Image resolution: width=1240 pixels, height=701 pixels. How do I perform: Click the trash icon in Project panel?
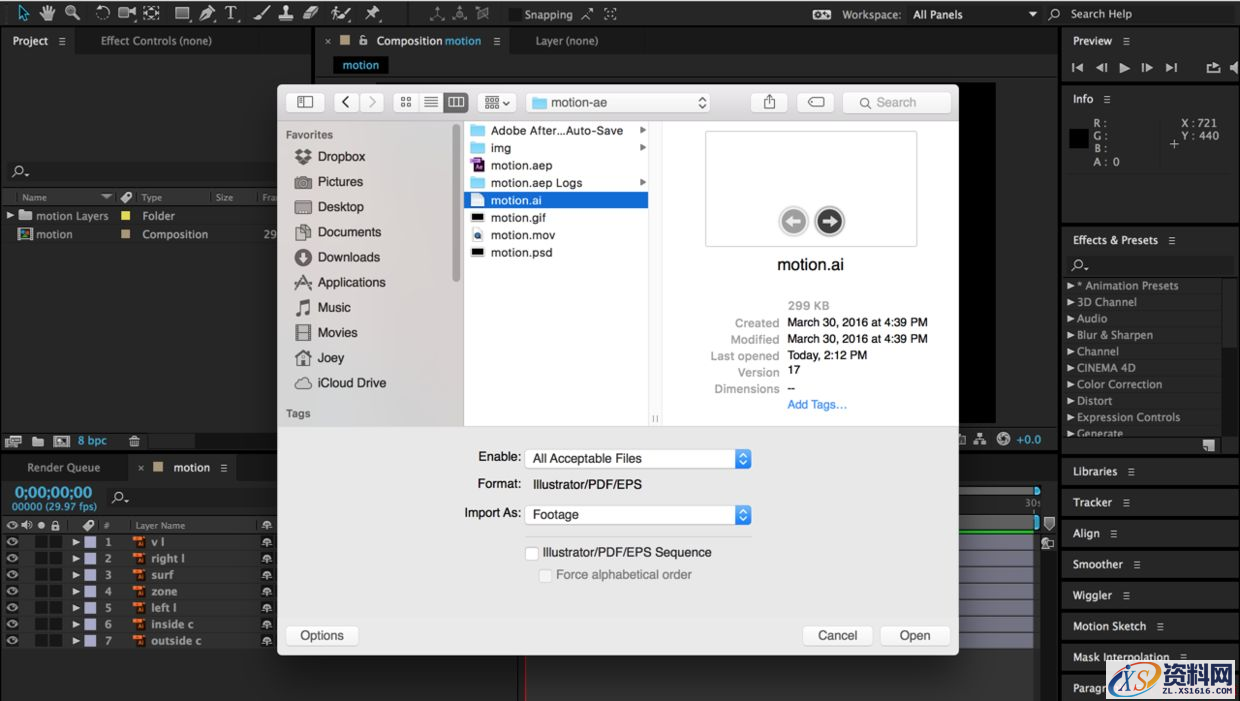click(x=134, y=441)
